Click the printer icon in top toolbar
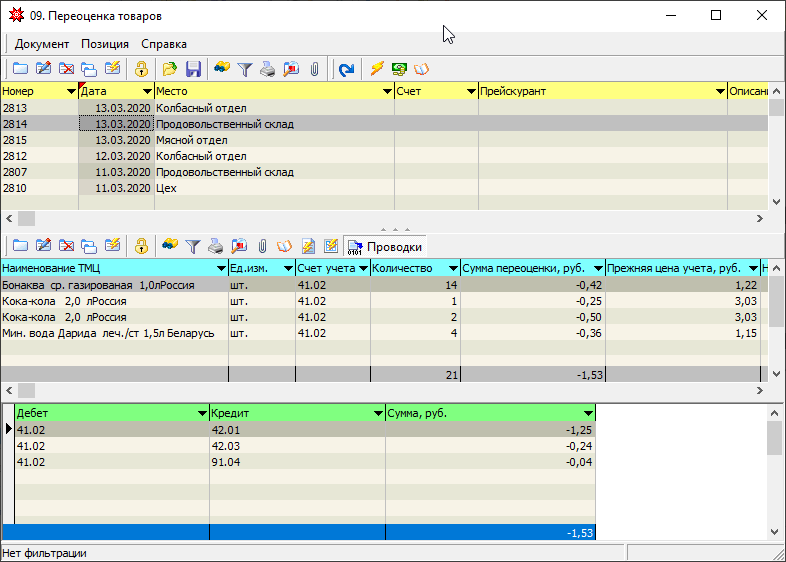 267,69
